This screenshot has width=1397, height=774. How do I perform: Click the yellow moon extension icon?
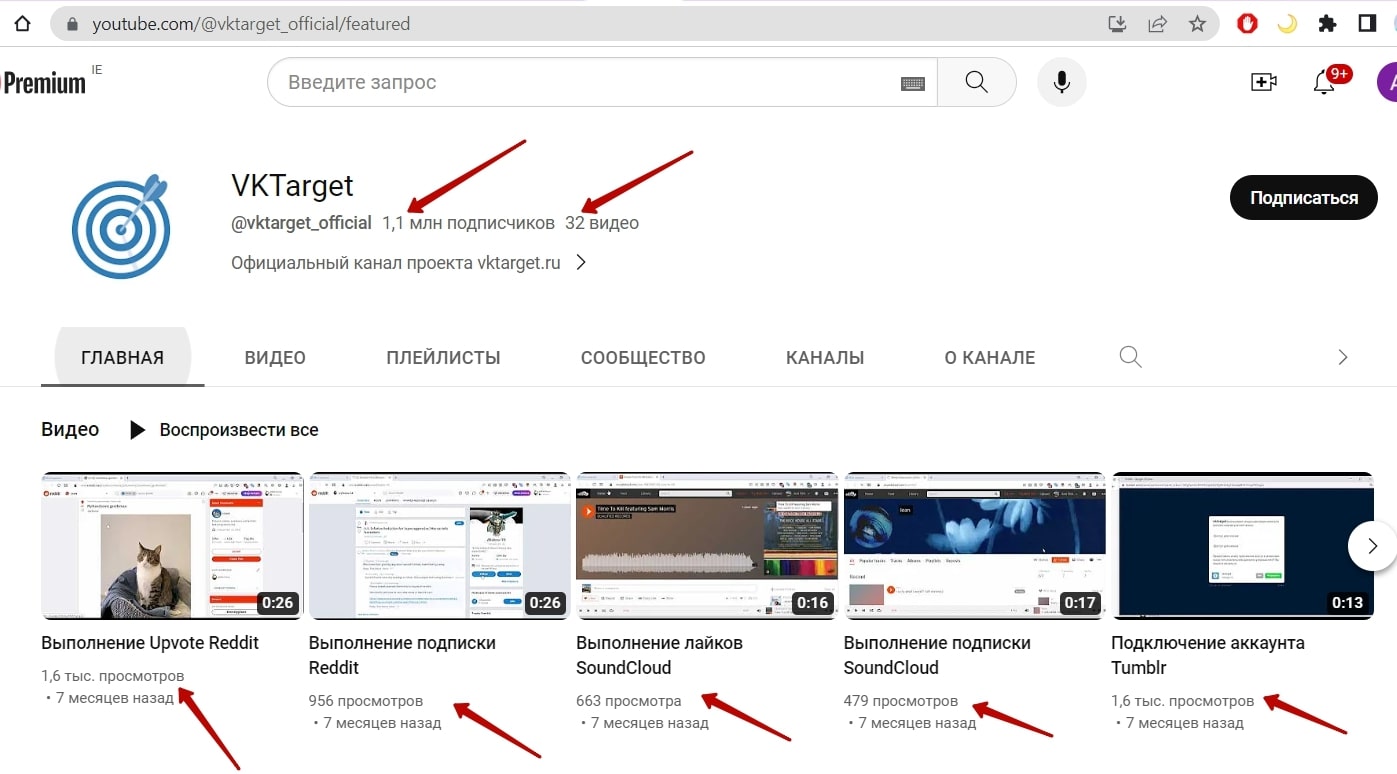tap(1287, 24)
